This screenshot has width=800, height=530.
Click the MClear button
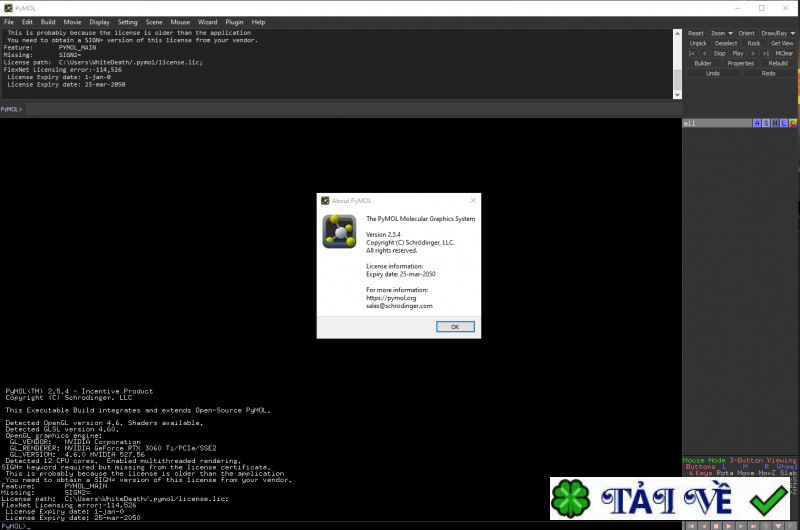(784, 54)
